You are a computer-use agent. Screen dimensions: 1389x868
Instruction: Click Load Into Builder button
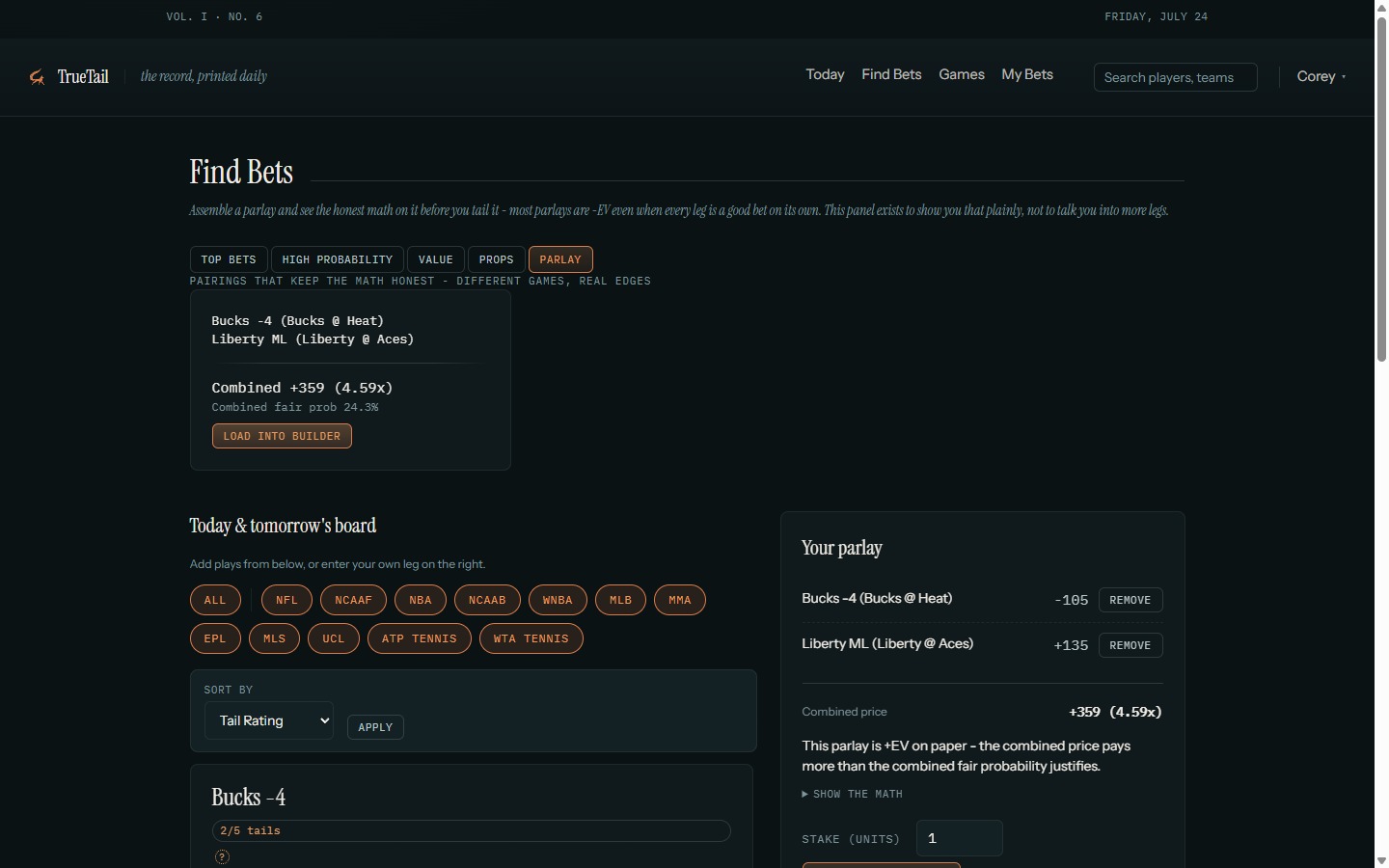(282, 436)
